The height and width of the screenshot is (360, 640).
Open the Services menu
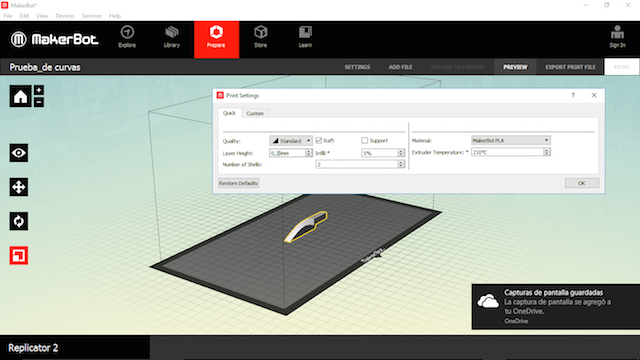pos(91,16)
